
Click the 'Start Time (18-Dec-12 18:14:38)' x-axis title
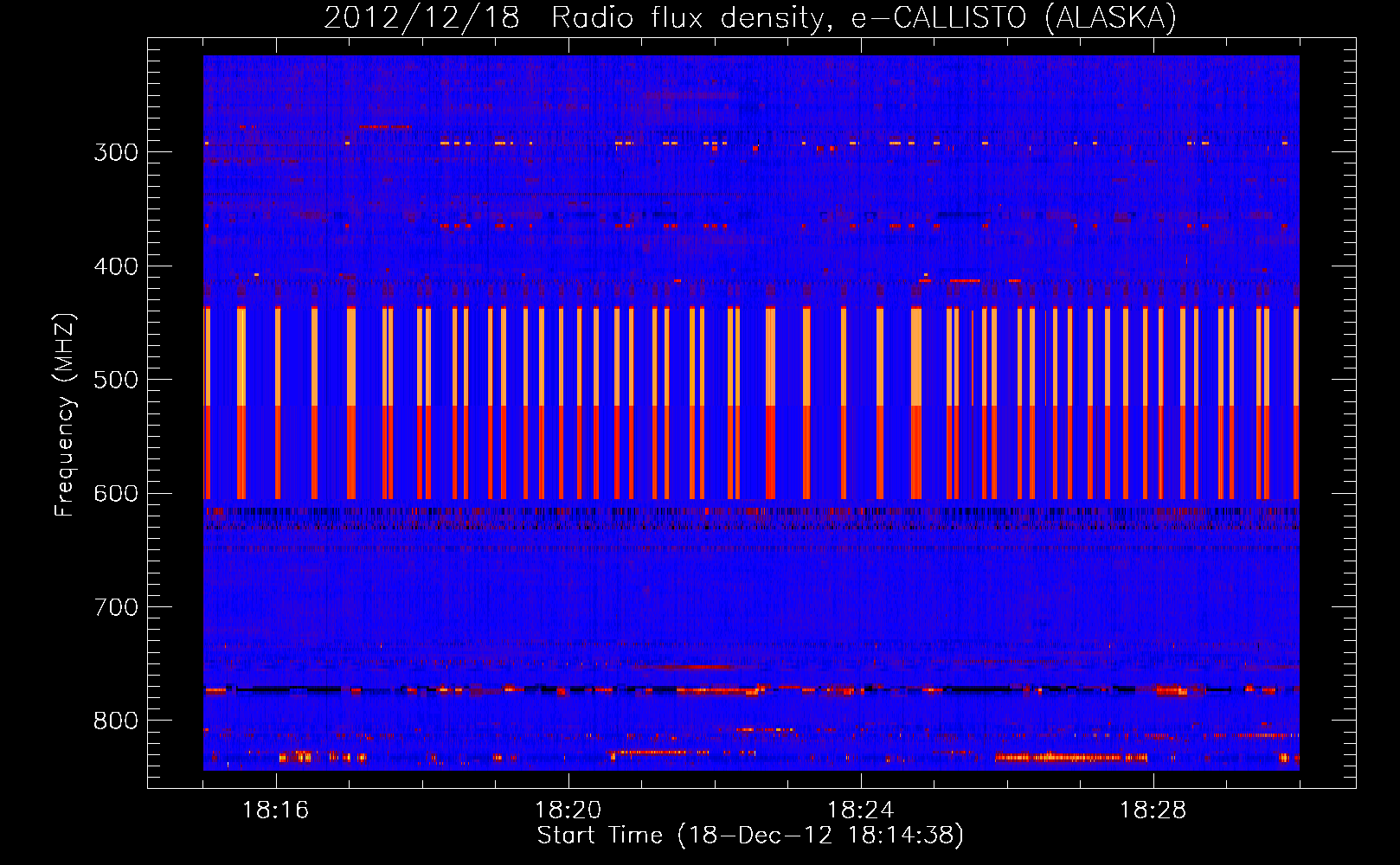point(750,836)
